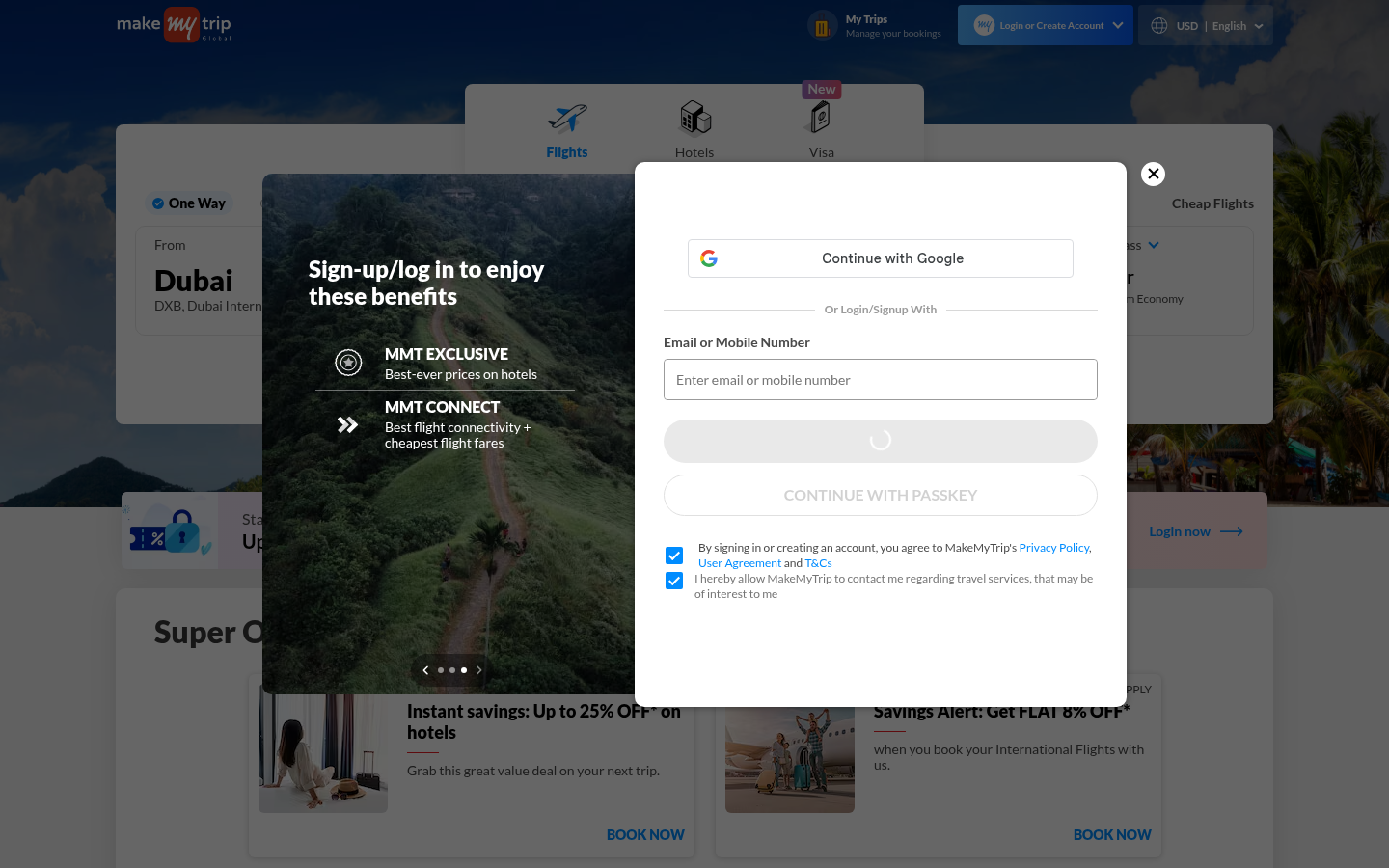Expand the Login or Create Account dropdown
The width and height of the screenshot is (1389, 868).
click(1046, 26)
